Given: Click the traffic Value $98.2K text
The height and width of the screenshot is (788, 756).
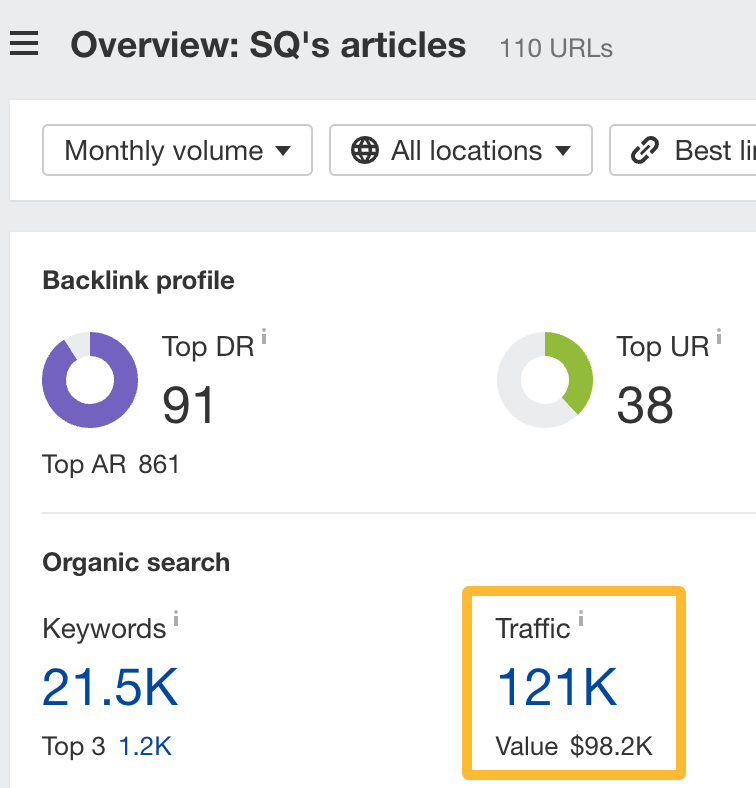Looking at the screenshot, I should pyautogui.click(x=574, y=746).
